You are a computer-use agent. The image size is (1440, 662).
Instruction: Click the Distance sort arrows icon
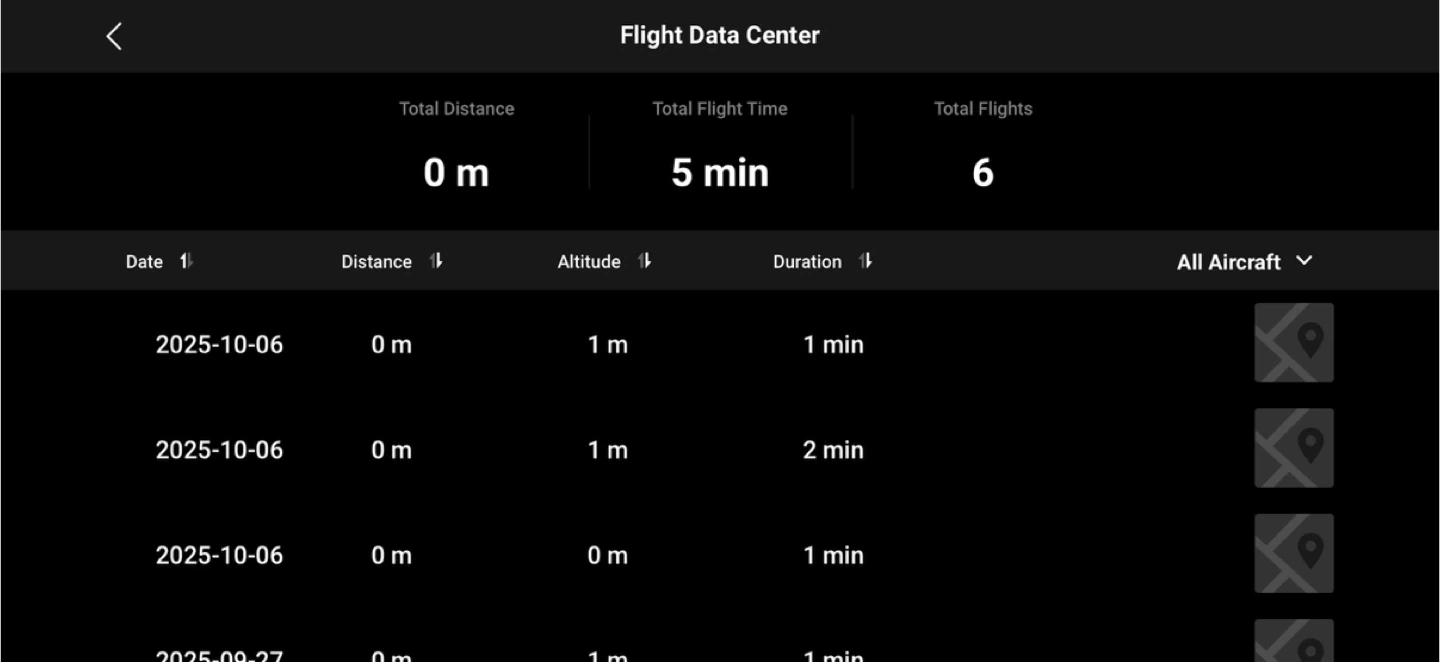pyautogui.click(x=436, y=261)
